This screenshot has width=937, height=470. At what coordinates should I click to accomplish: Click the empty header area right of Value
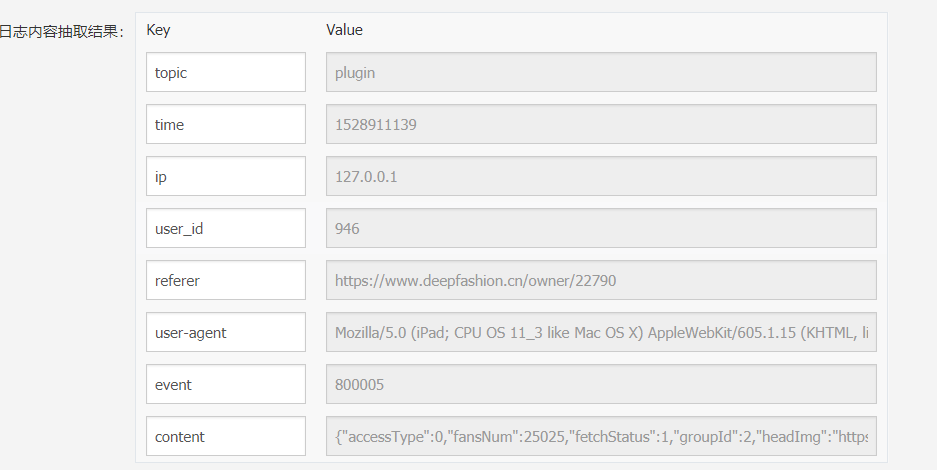point(620,30)
